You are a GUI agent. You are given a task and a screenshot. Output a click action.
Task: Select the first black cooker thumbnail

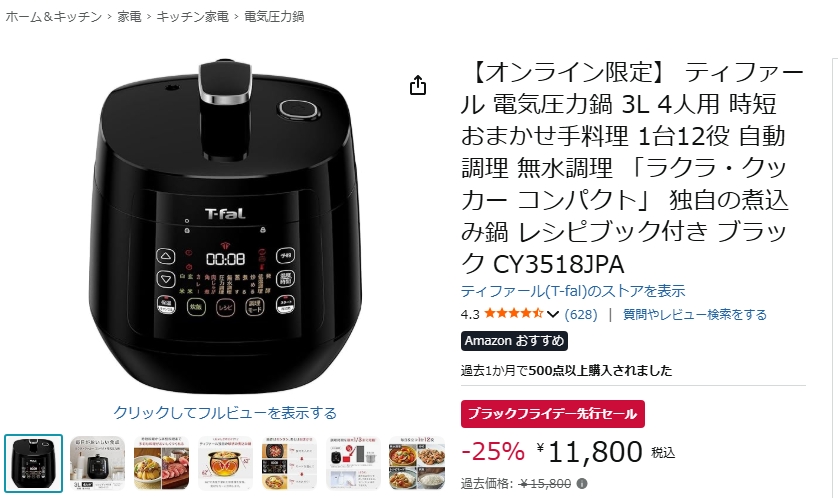pos(34,463)
